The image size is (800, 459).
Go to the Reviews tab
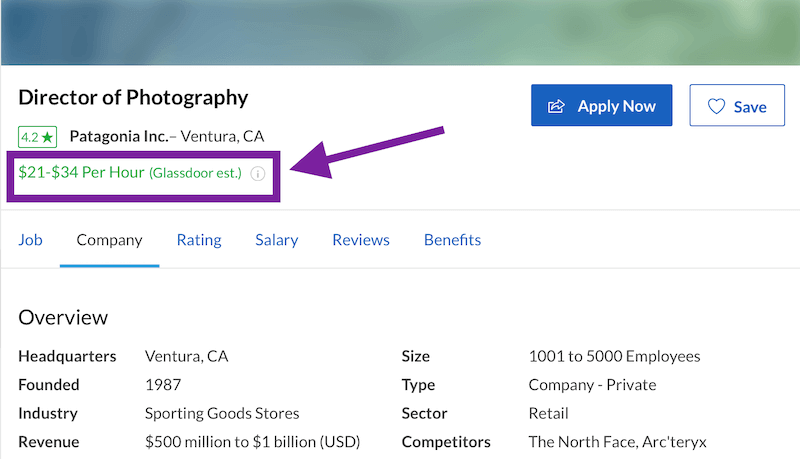click(x=361, y=240)
